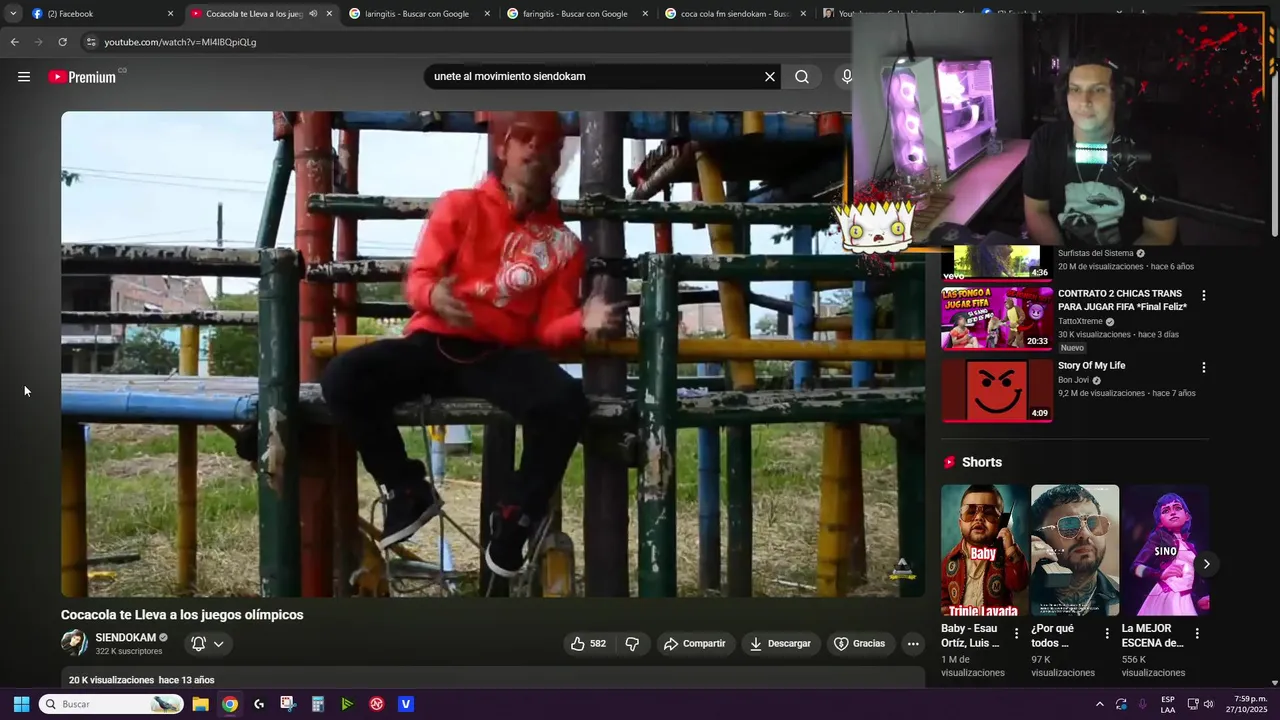This screenshot has height=720, width=1280.
Task: Go to the YouTube Premium home logo
Action: [82, 77]
